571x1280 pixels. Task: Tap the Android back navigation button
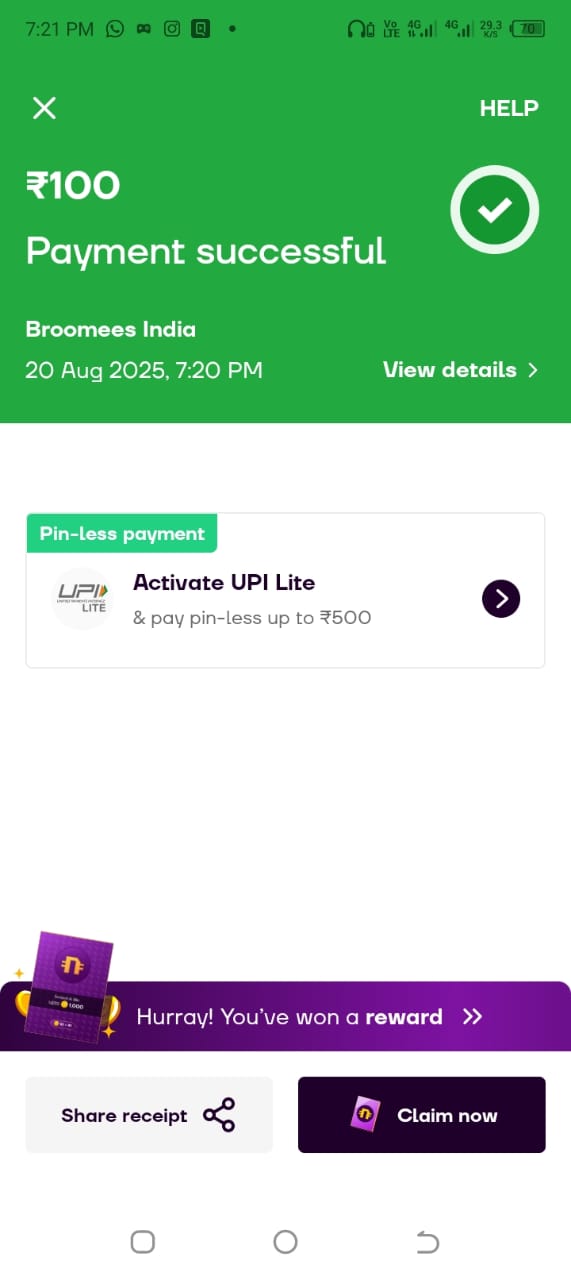tap(427, 1242)
